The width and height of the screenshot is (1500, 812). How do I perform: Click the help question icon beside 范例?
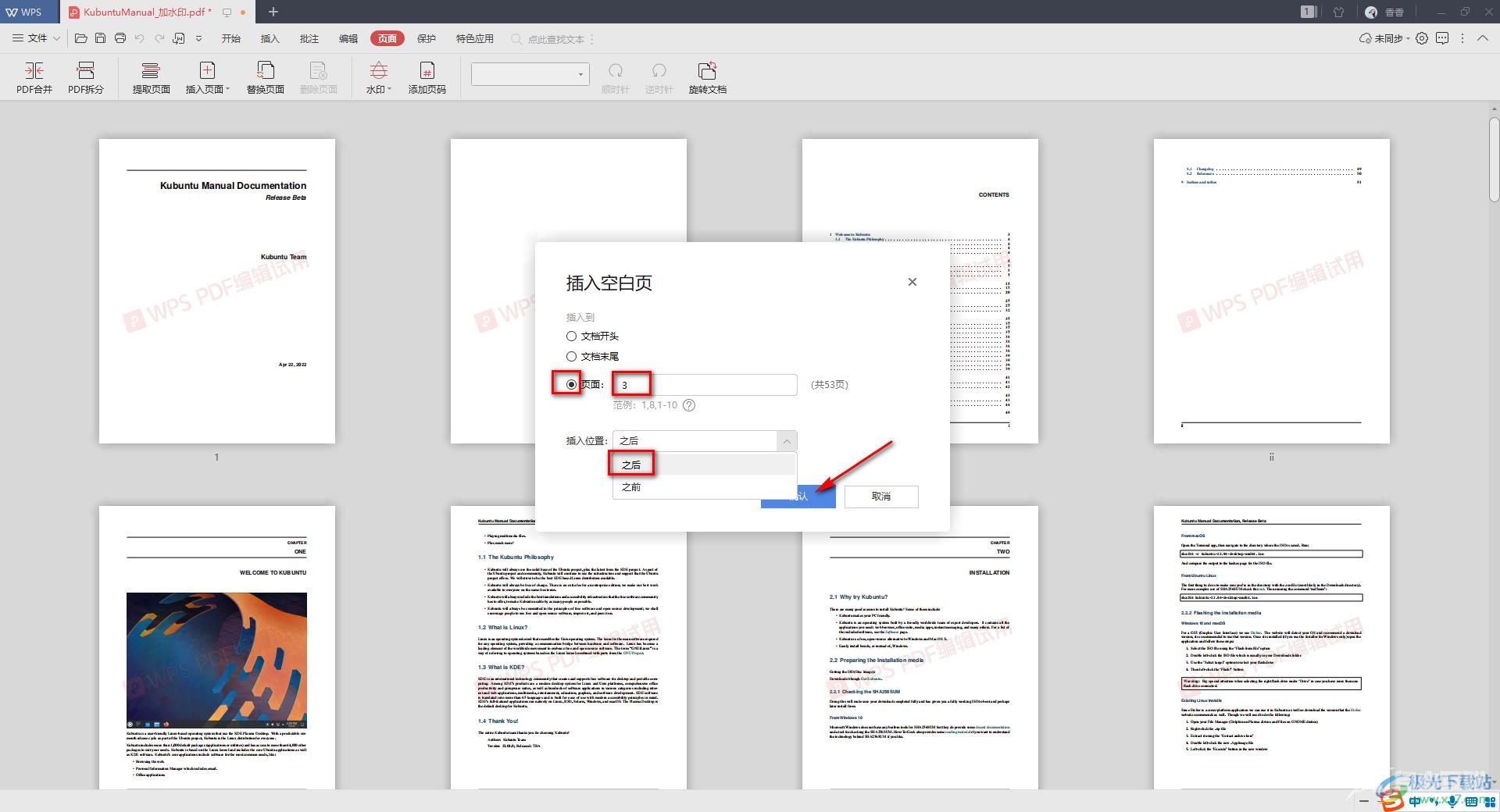coord(689,405)
